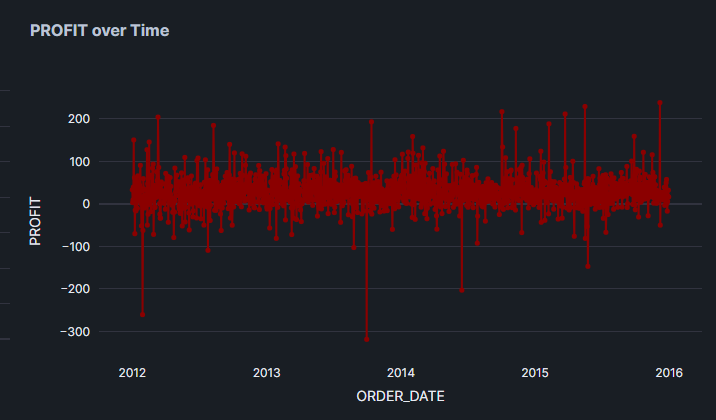Select the 2012 x-axis tick label

132,372
